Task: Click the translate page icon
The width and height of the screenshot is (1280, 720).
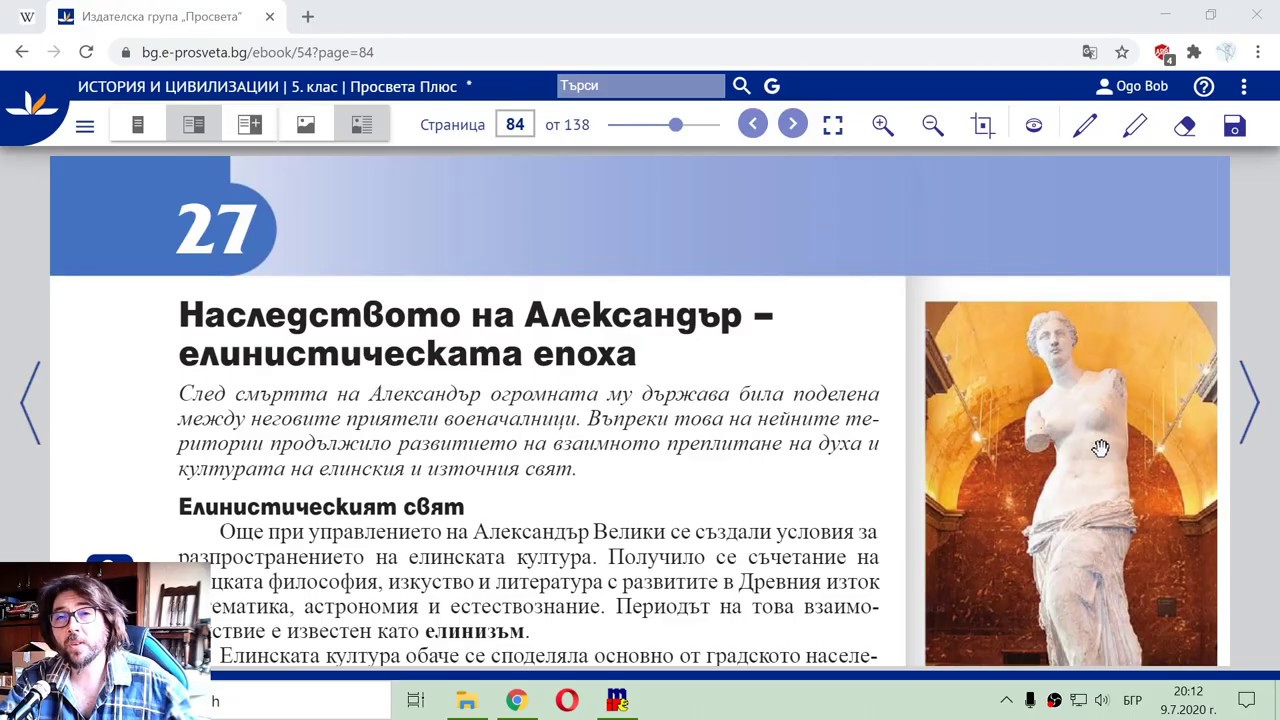Action: [1090, 52]
